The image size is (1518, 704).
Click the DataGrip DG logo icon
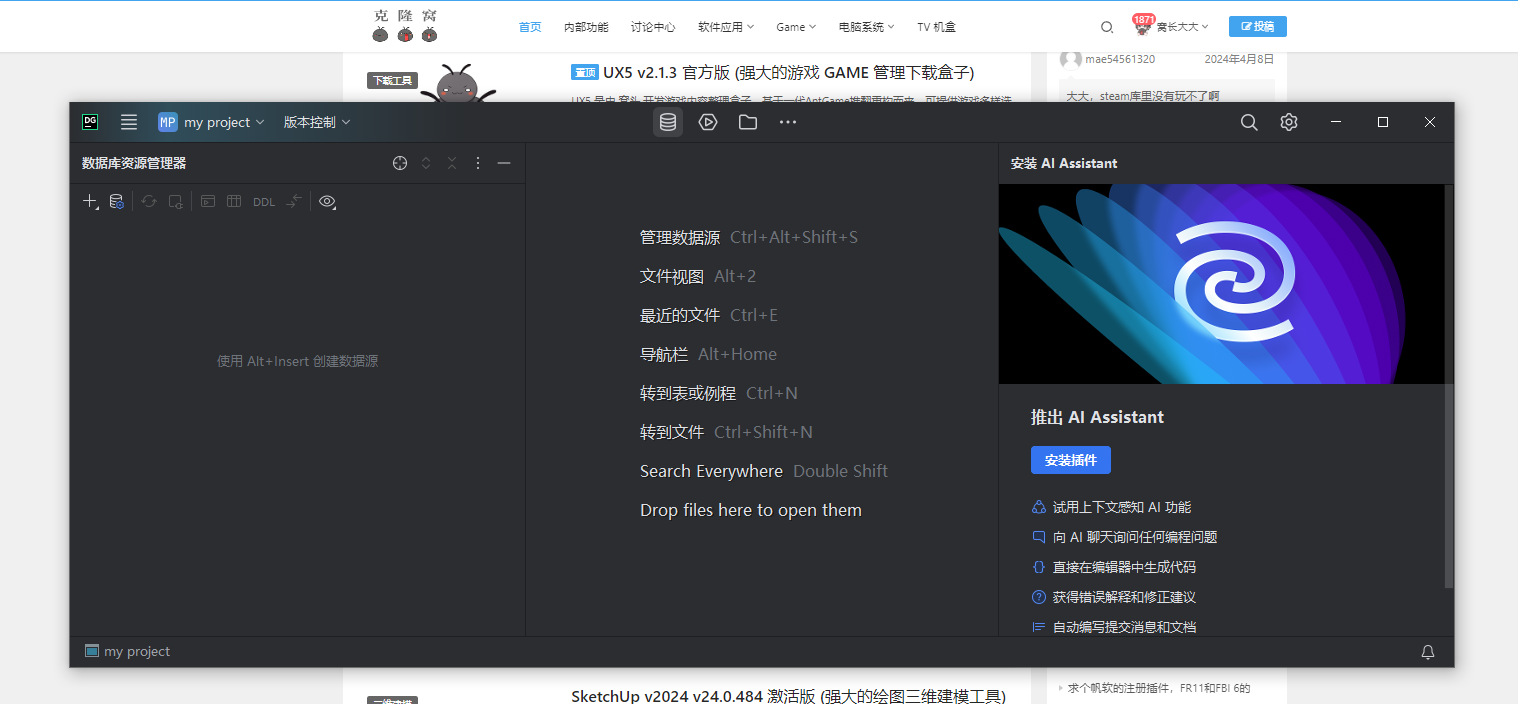coord(90,122)
